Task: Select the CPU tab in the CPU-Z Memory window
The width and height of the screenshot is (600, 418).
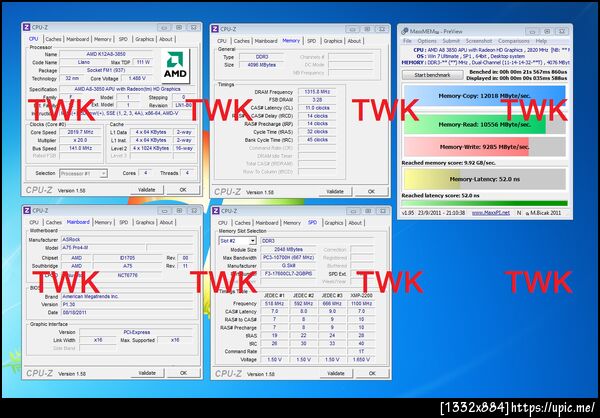Action: point(222,41)
